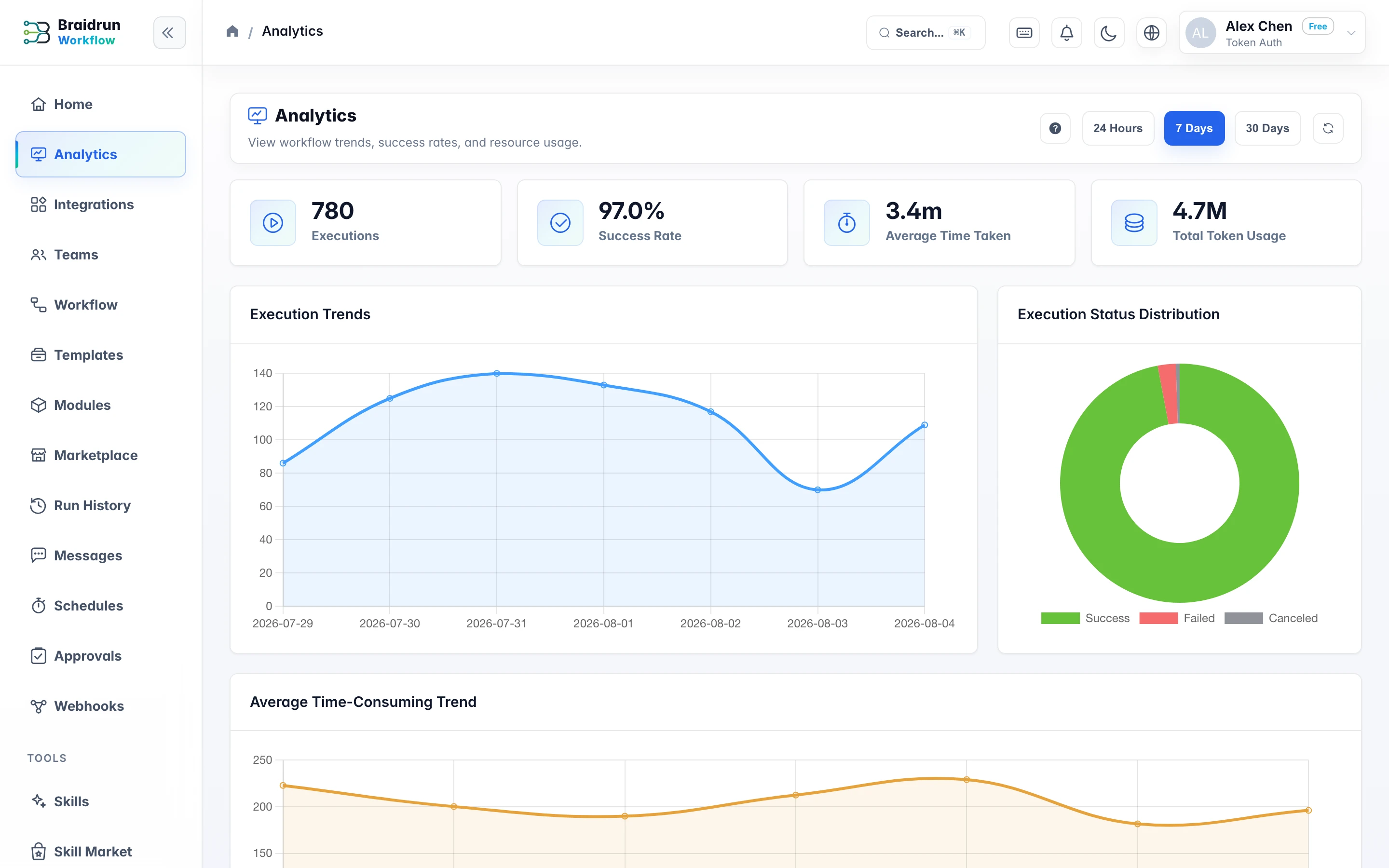Click the Marketplace storefront icon
Screen dimensions: 1389x868
tap(39, 455)
